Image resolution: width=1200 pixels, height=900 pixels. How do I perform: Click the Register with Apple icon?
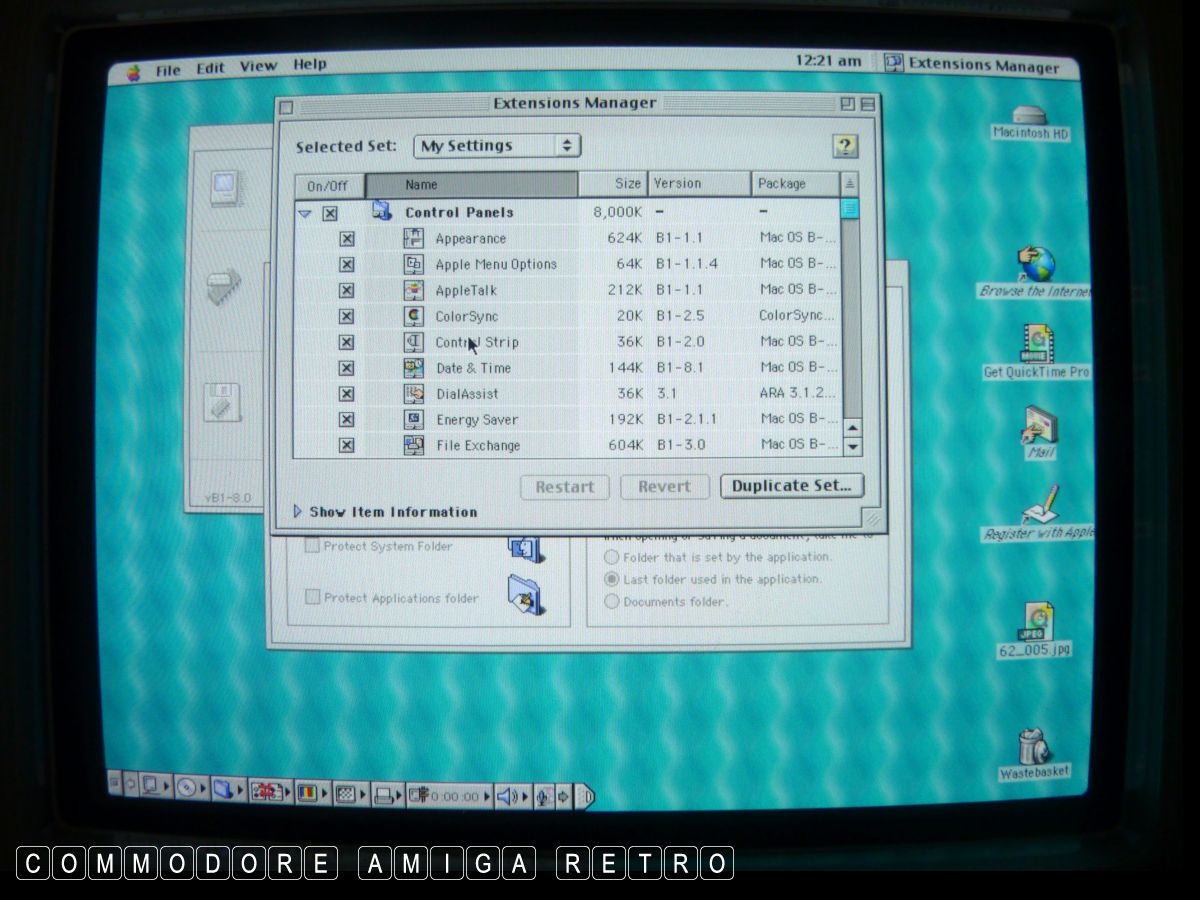pos(1039,505)
